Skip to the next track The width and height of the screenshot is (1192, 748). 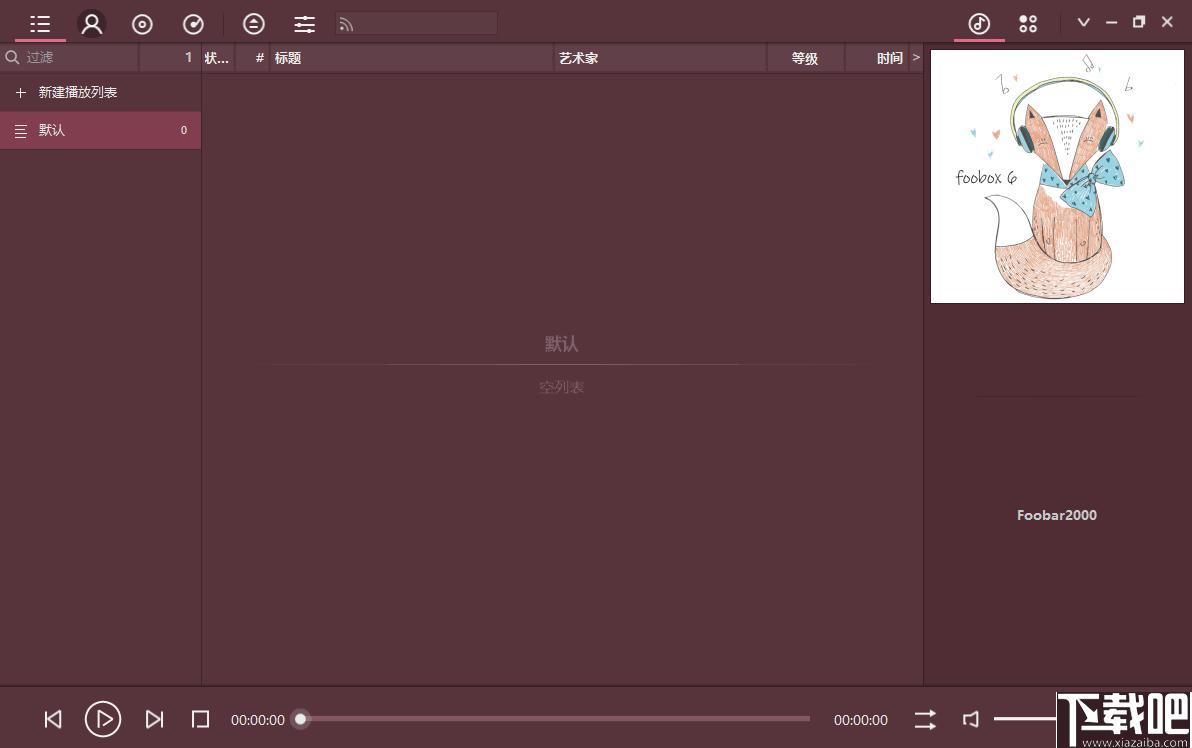154,719
